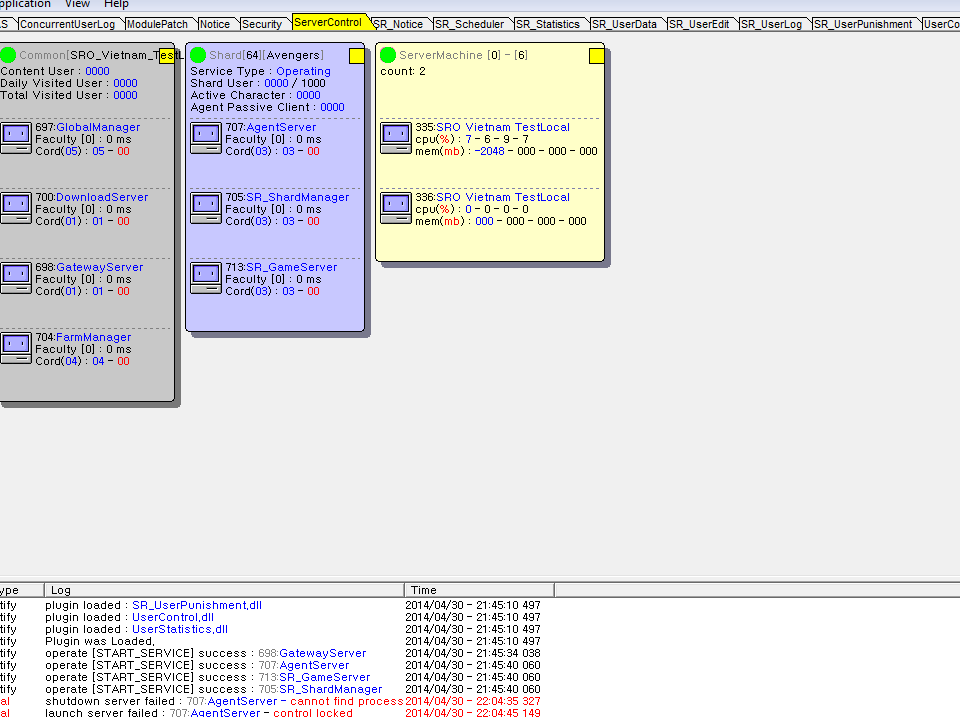Select the ServerControl tab

[x=328, y=22]
